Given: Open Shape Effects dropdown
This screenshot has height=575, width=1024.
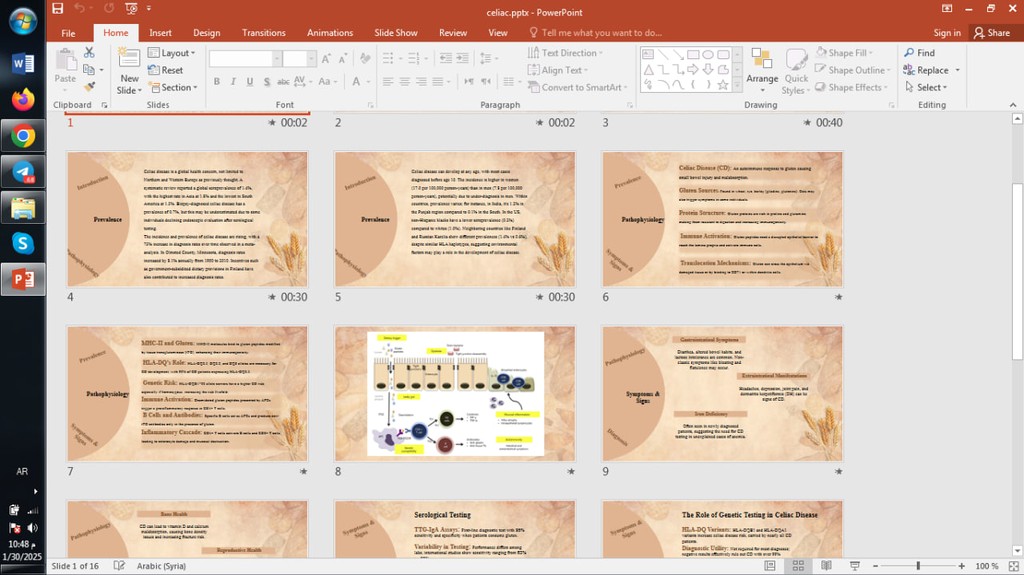Looking at the screenshot, I should pyautogui.click(x=852, y=87).
